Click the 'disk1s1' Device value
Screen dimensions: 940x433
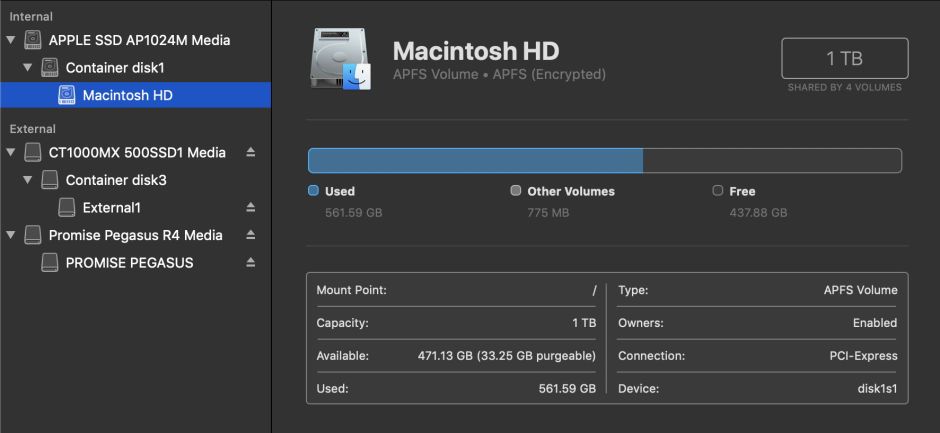[x=878, y=388]
